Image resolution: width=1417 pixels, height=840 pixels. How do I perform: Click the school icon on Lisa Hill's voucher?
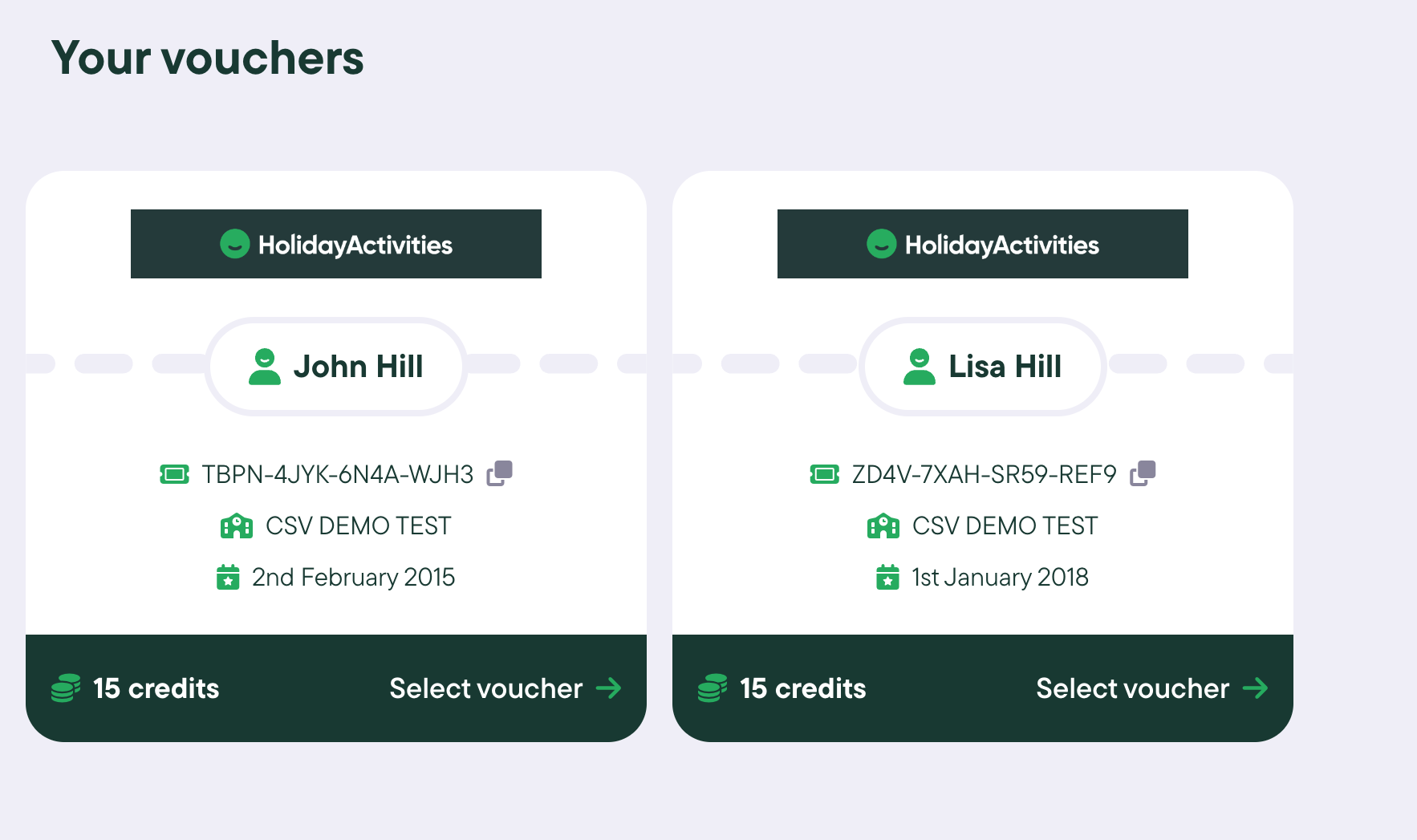883,526
